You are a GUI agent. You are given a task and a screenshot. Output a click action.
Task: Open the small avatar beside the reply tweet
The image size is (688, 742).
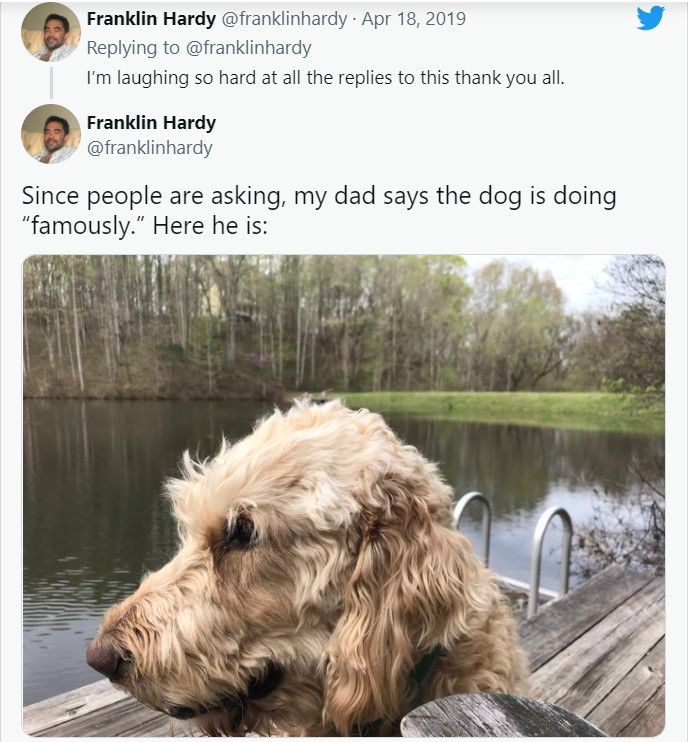(x=50, y=32)
